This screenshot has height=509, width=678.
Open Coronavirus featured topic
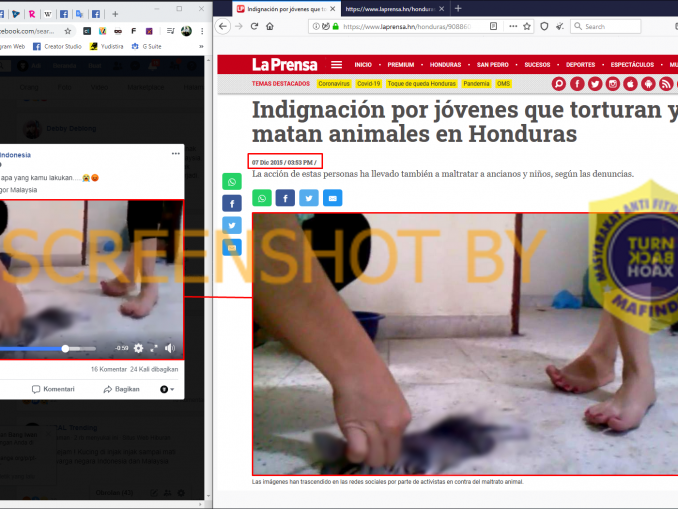pos(334,83)
